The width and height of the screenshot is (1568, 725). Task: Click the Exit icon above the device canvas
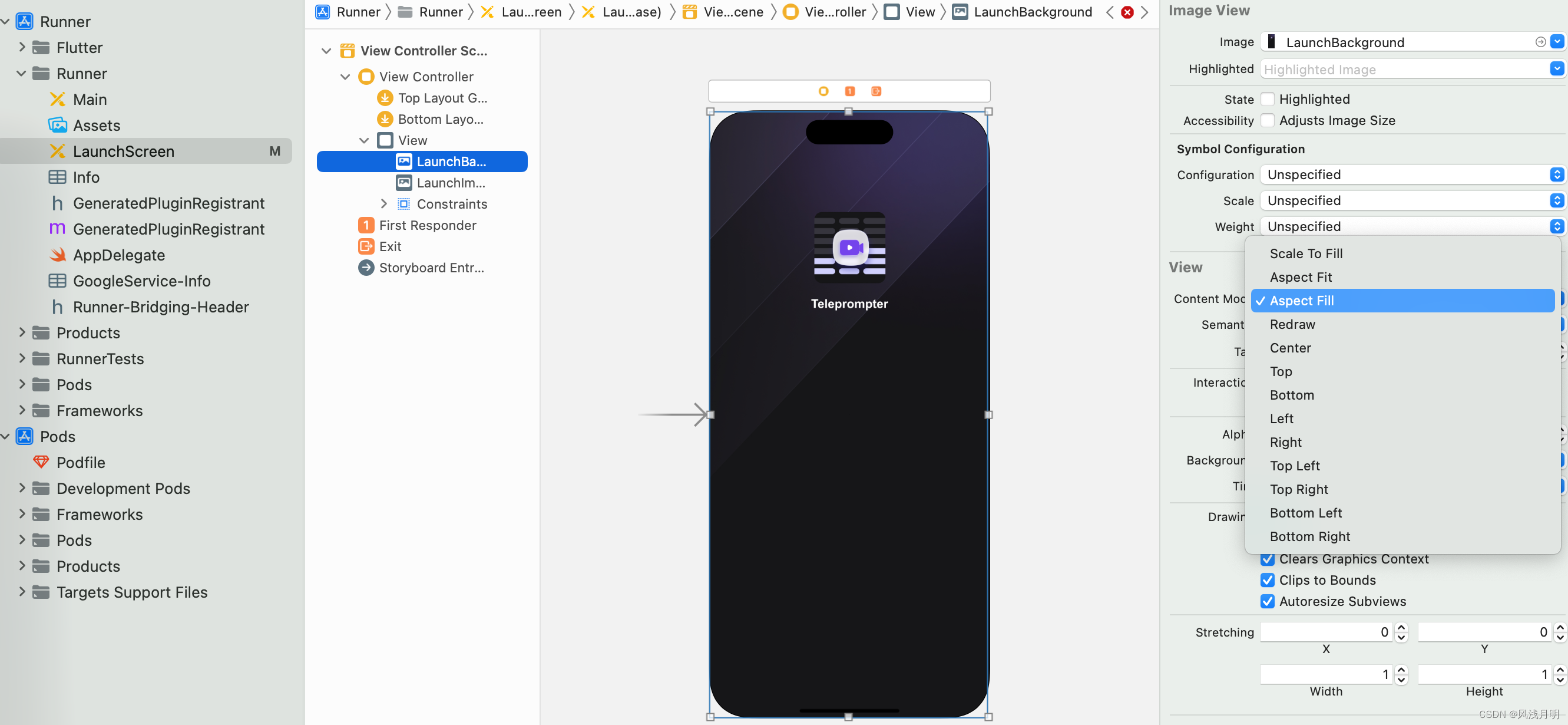coord(876,91)
